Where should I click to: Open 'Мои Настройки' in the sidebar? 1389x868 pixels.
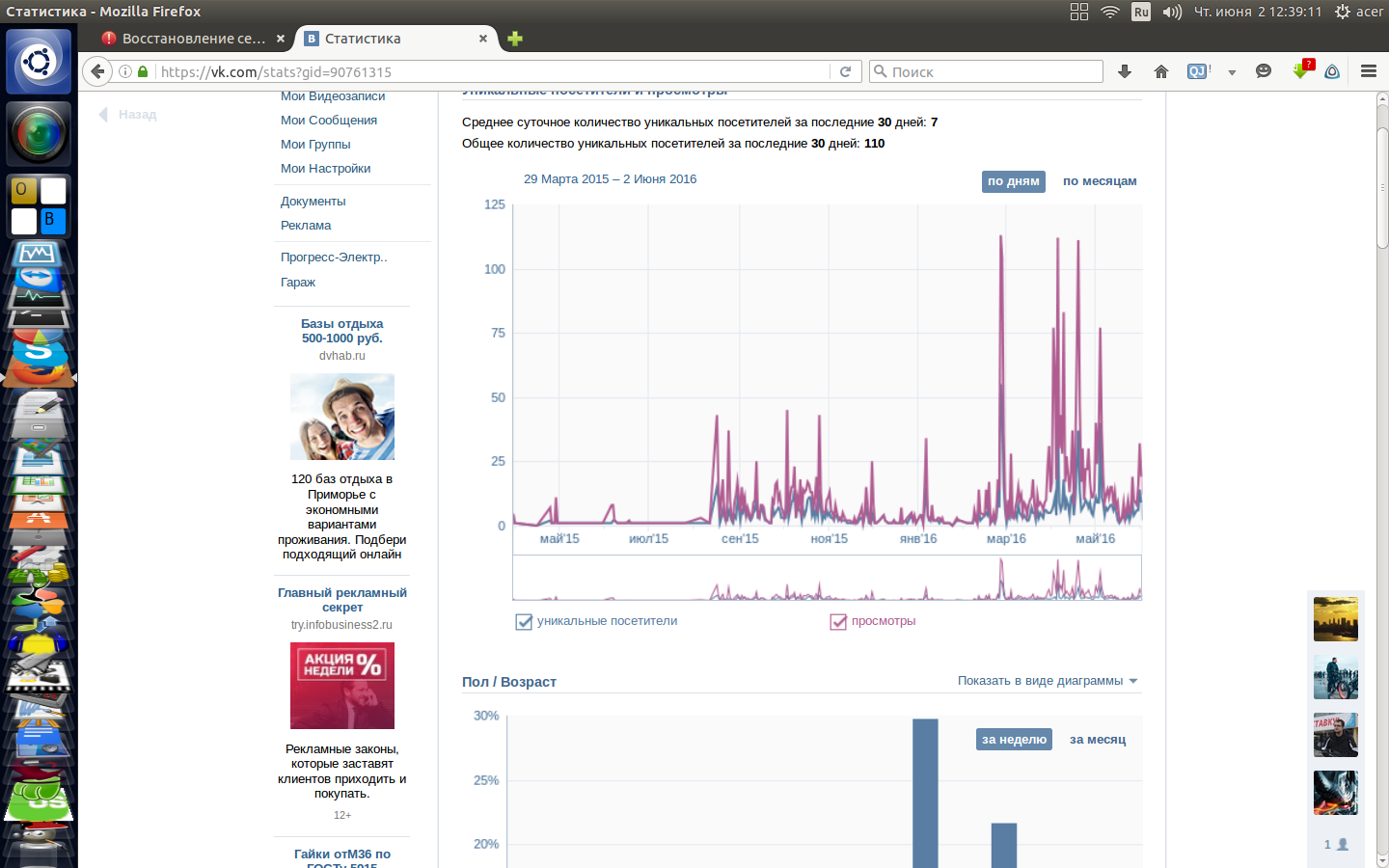pyautogui.click(x=326, y=169)
